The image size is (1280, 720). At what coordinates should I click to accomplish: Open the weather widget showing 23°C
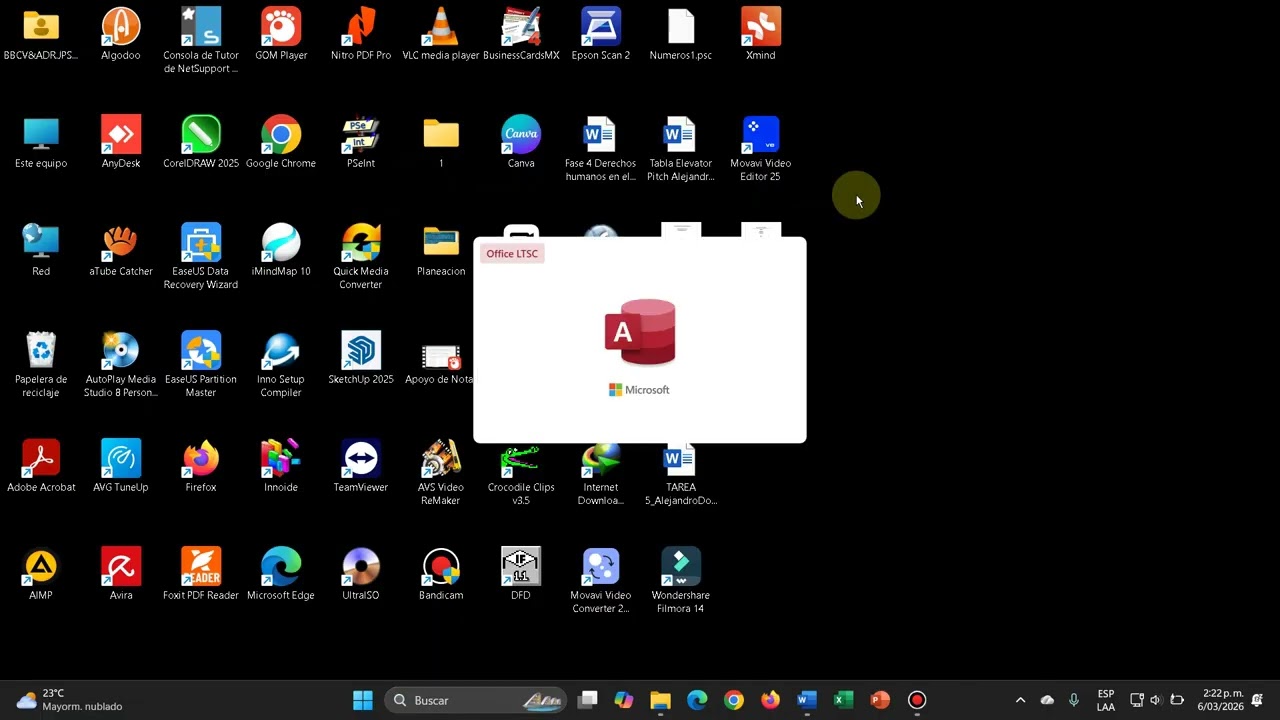click(x=68, y=700)
